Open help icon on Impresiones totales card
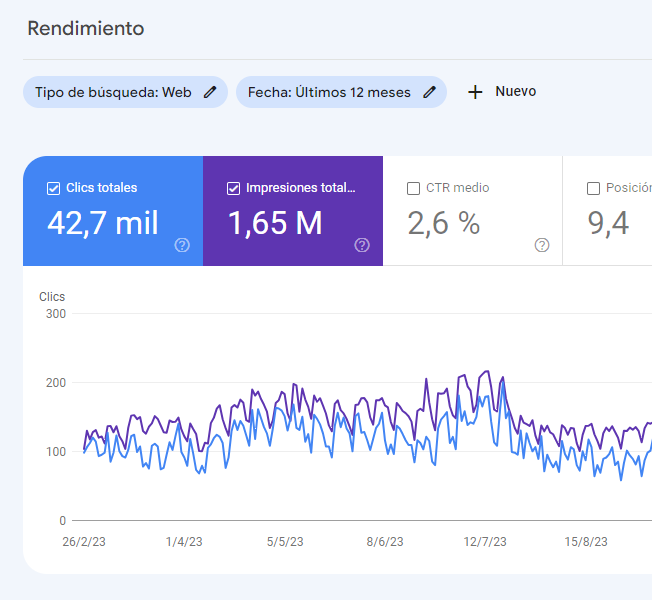 coord(362,245)
